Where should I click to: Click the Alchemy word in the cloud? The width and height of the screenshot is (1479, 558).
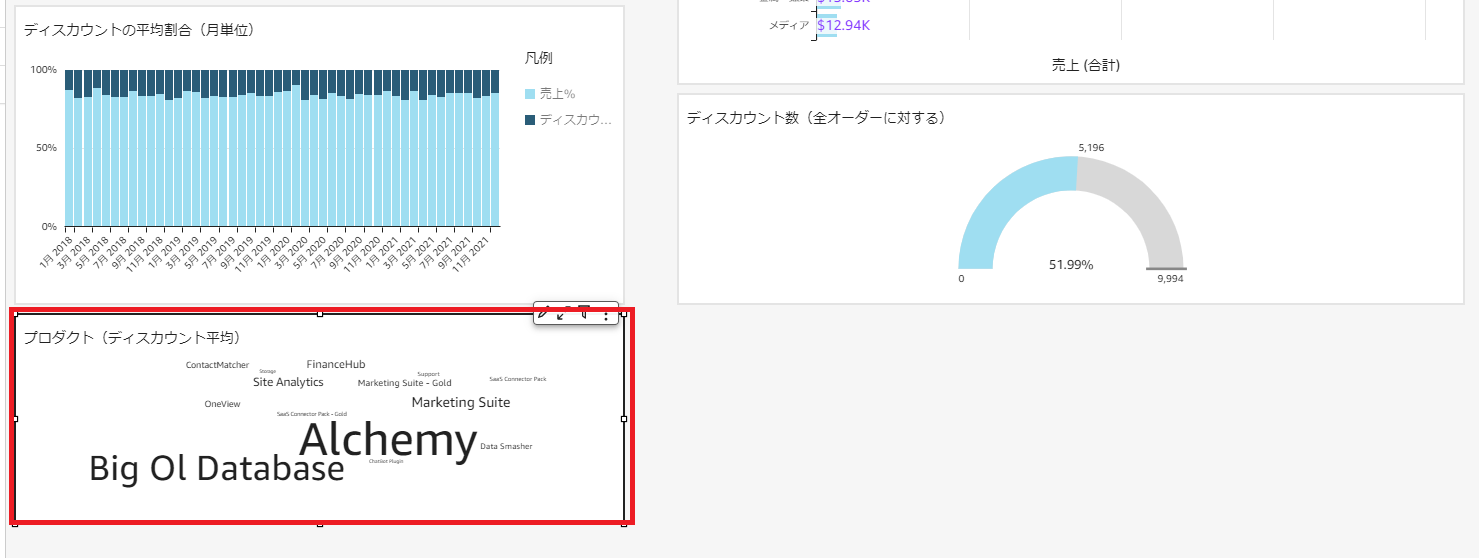tap(388, 440)
